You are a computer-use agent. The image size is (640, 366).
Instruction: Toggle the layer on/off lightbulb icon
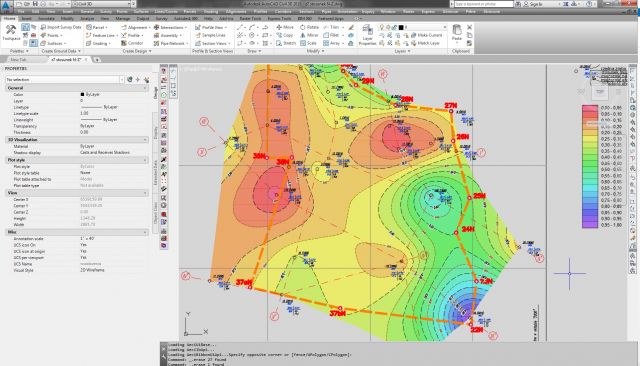point(382,27)
